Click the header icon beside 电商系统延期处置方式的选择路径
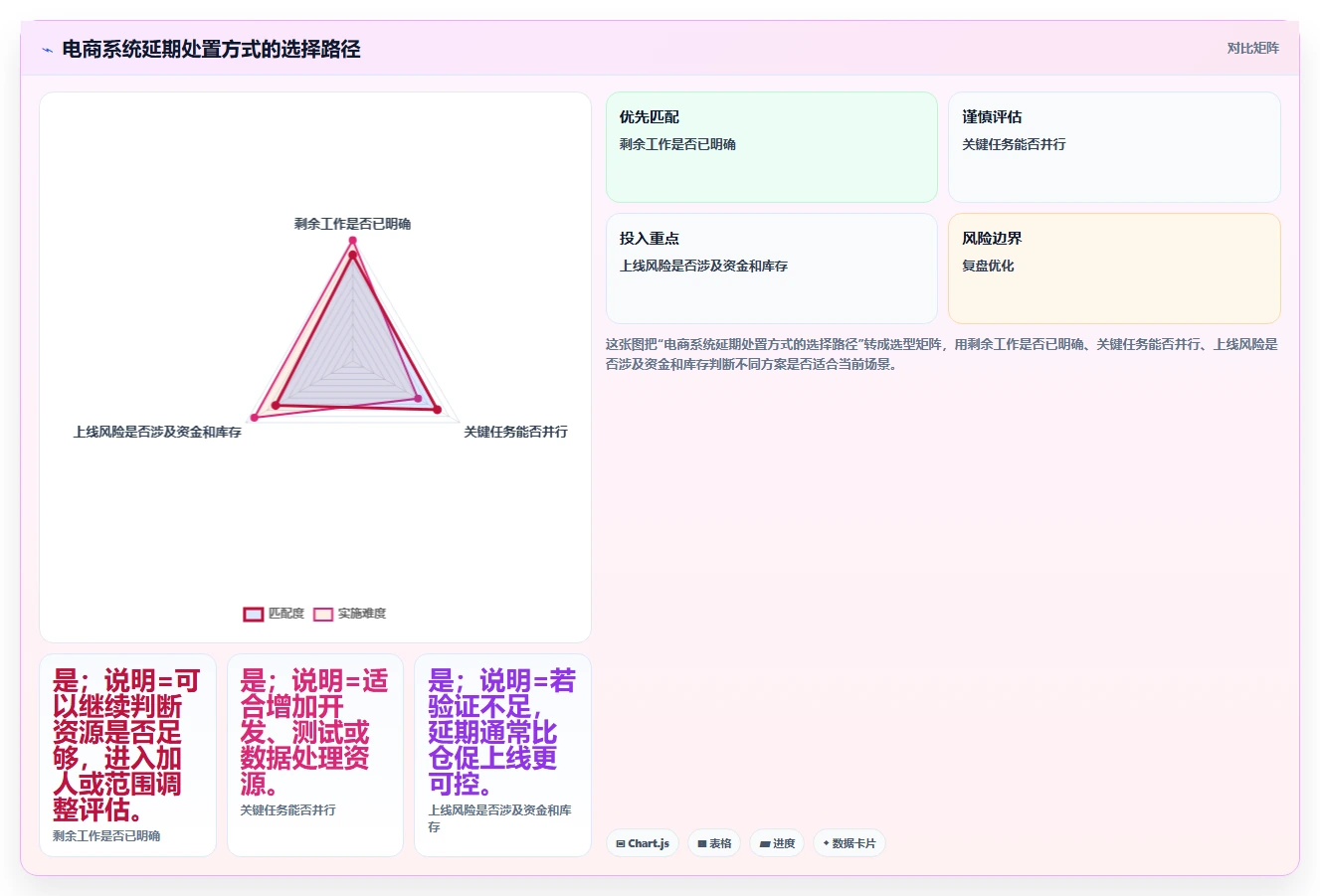 [47, 50]
